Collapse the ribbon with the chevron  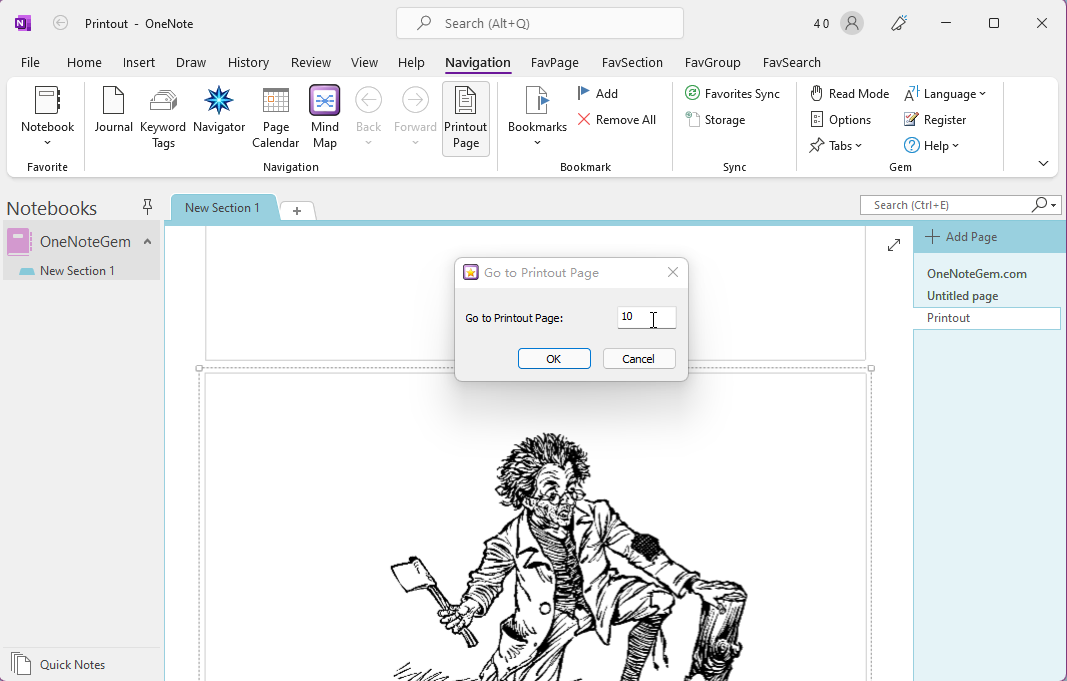(x=1043, y=163)
